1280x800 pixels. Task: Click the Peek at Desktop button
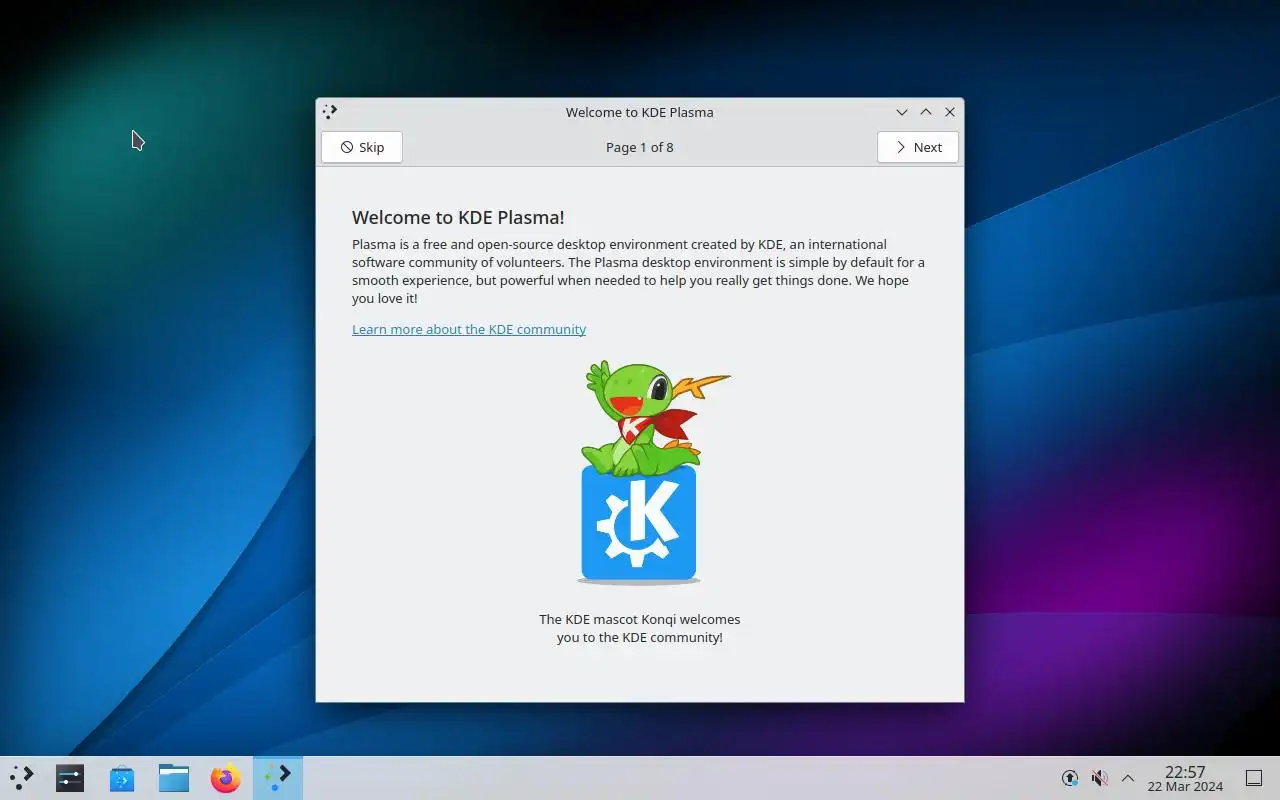coord(1254,778)
